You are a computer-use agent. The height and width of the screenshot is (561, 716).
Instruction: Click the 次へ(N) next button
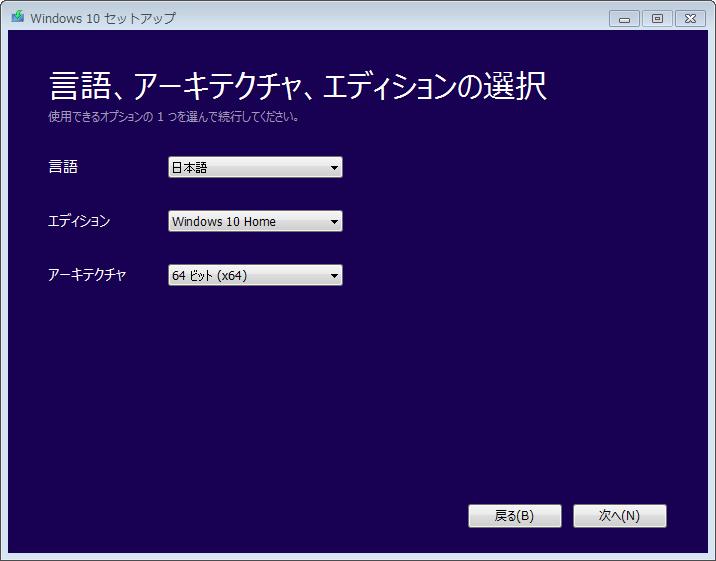tap(620, 516)
